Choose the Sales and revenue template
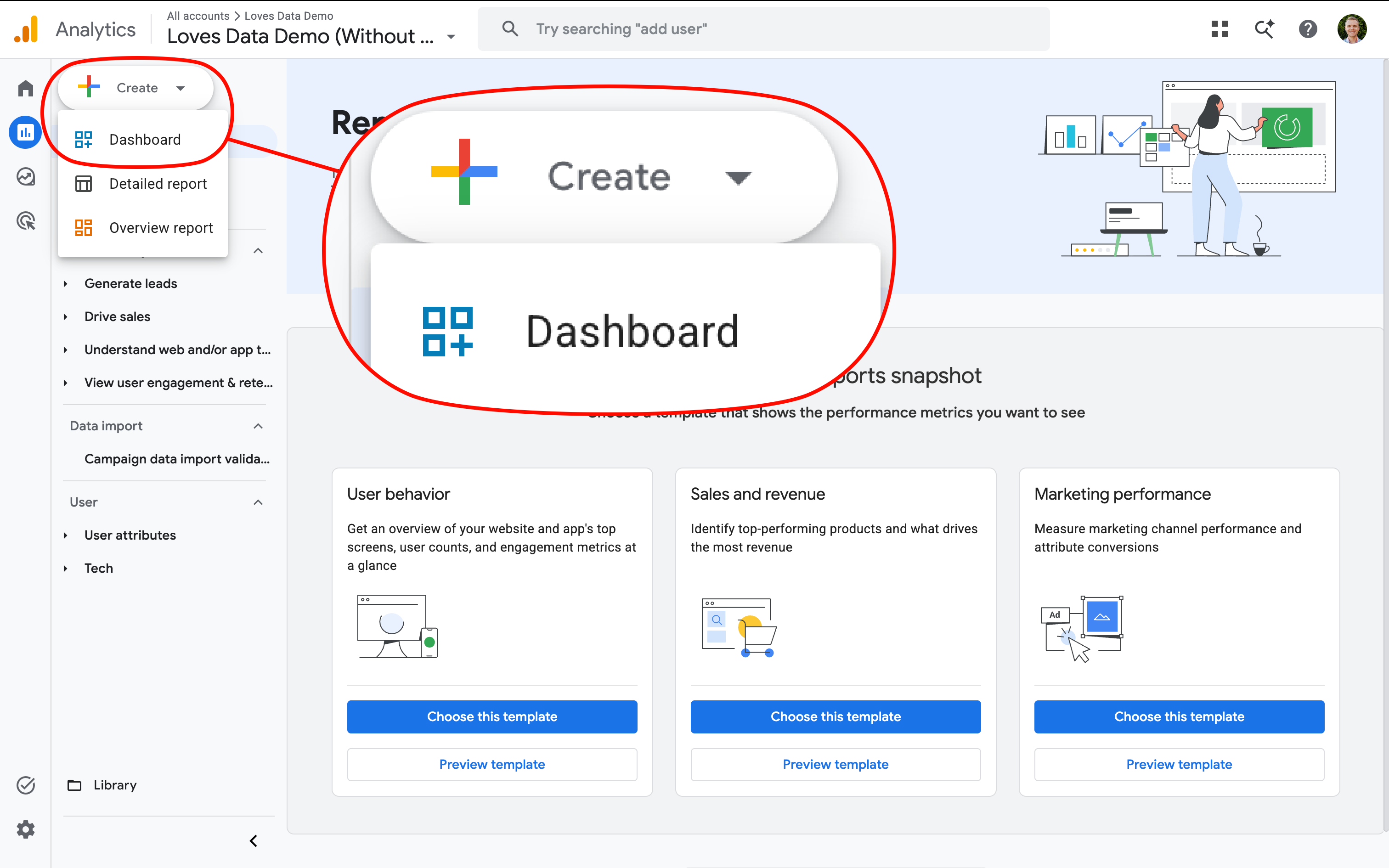The width and height of the screenshot is (1389, 868). point(835,716)
